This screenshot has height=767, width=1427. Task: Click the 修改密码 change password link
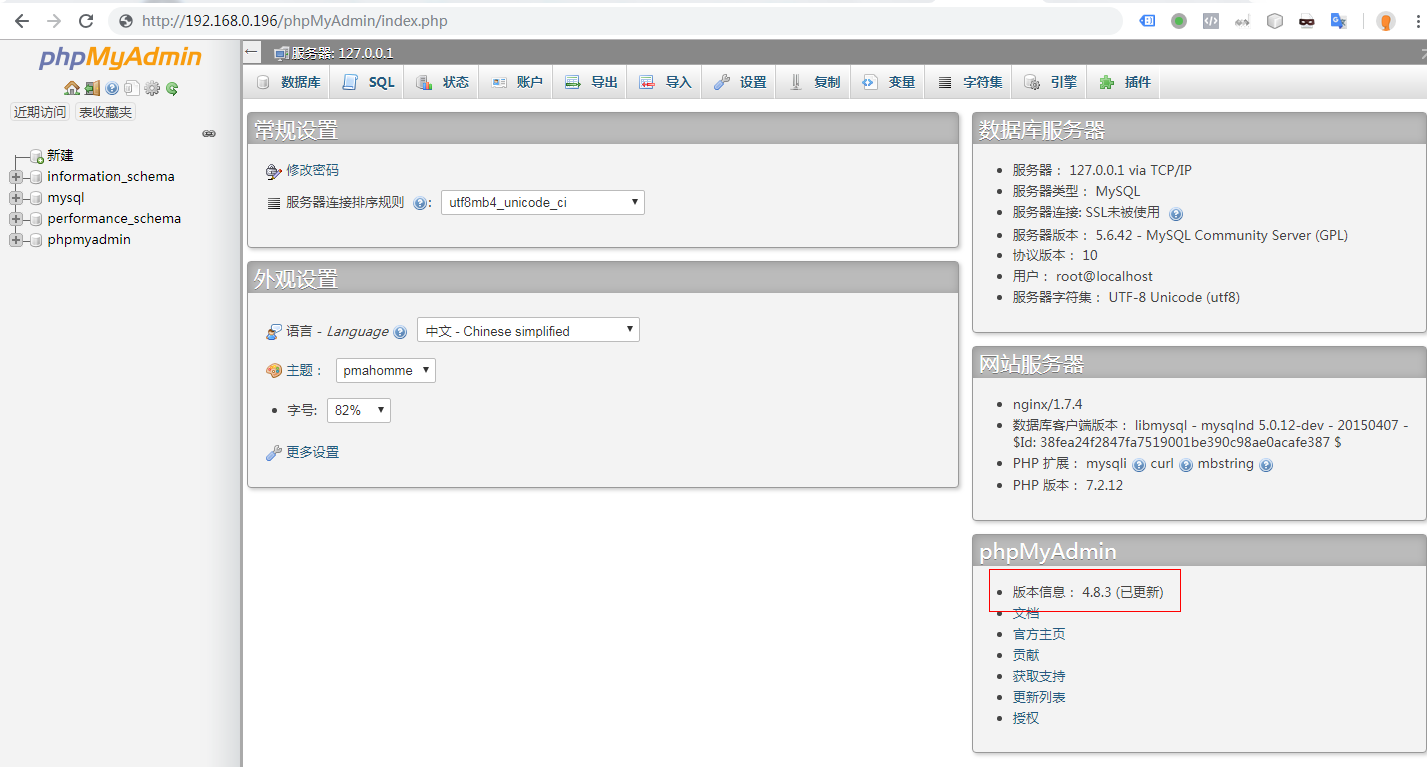pos(312,170)
